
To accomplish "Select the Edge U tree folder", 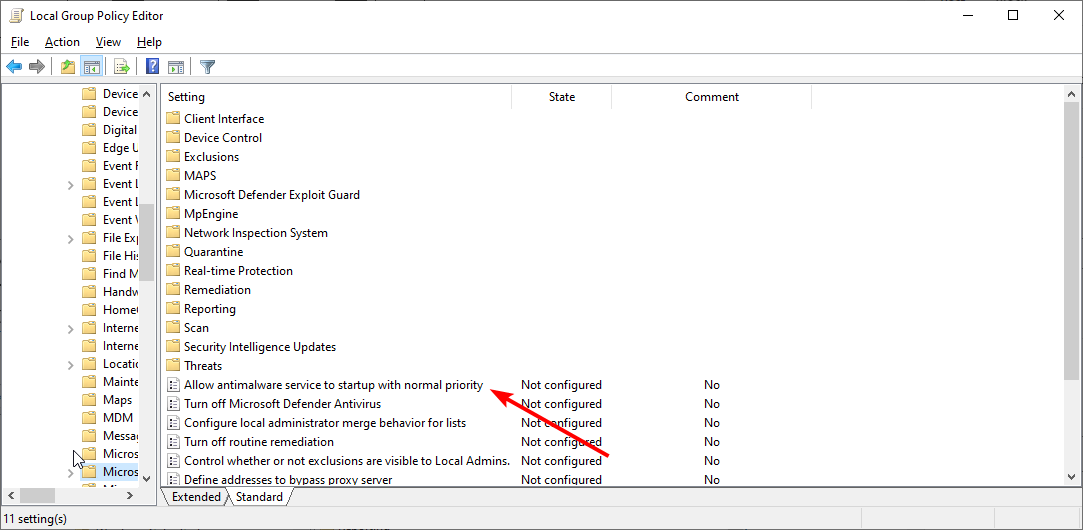I will 111,148.
